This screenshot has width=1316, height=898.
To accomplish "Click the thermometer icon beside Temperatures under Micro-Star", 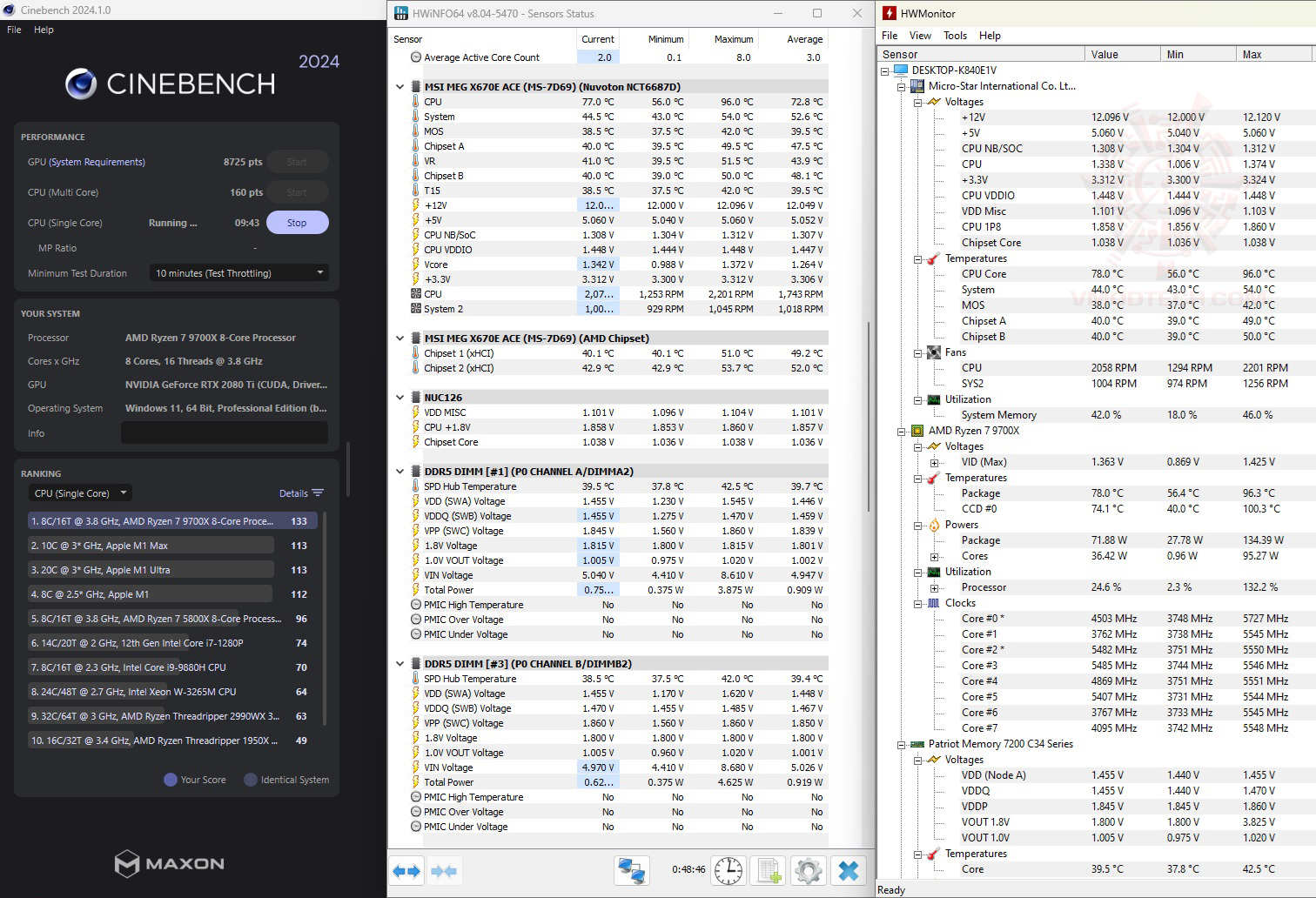I will click(934, 258).
